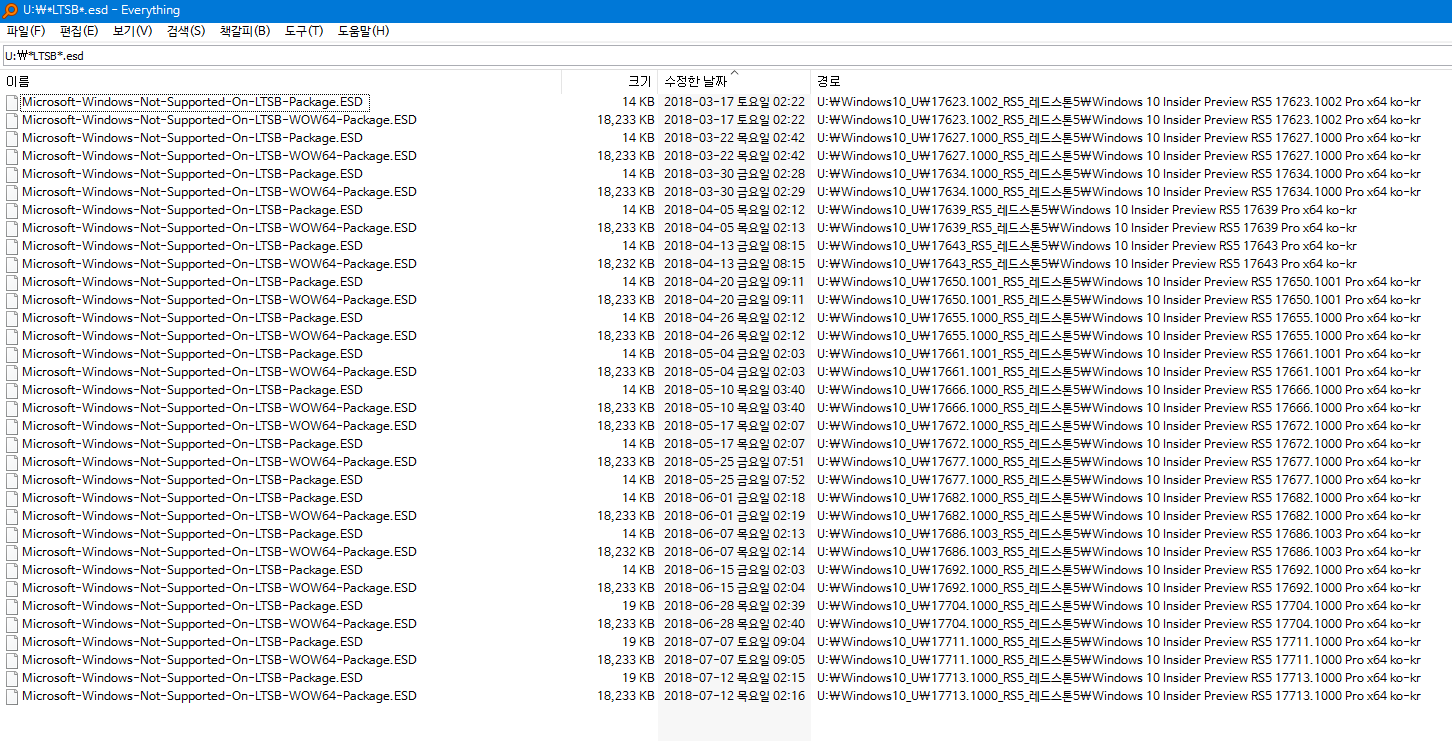Screen dimensions: 1452x741
Task: Open the 편집(E) menu
Action: [79, 31]
